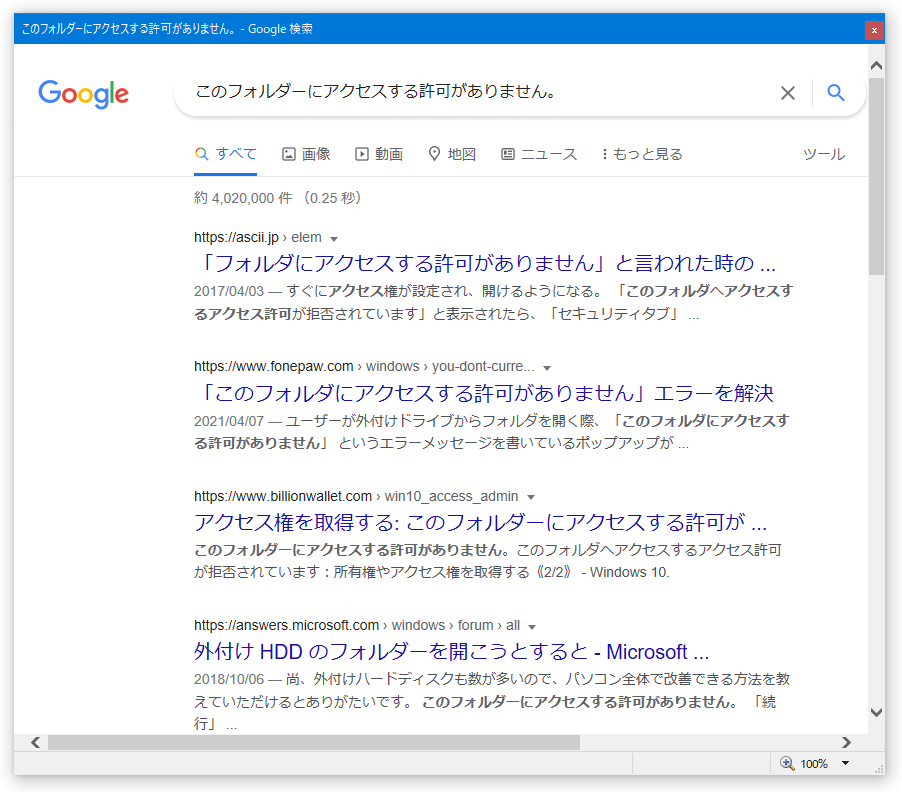Expand the fonepaw.com result options arrow

pyautogui.click(x=547, y=368)
